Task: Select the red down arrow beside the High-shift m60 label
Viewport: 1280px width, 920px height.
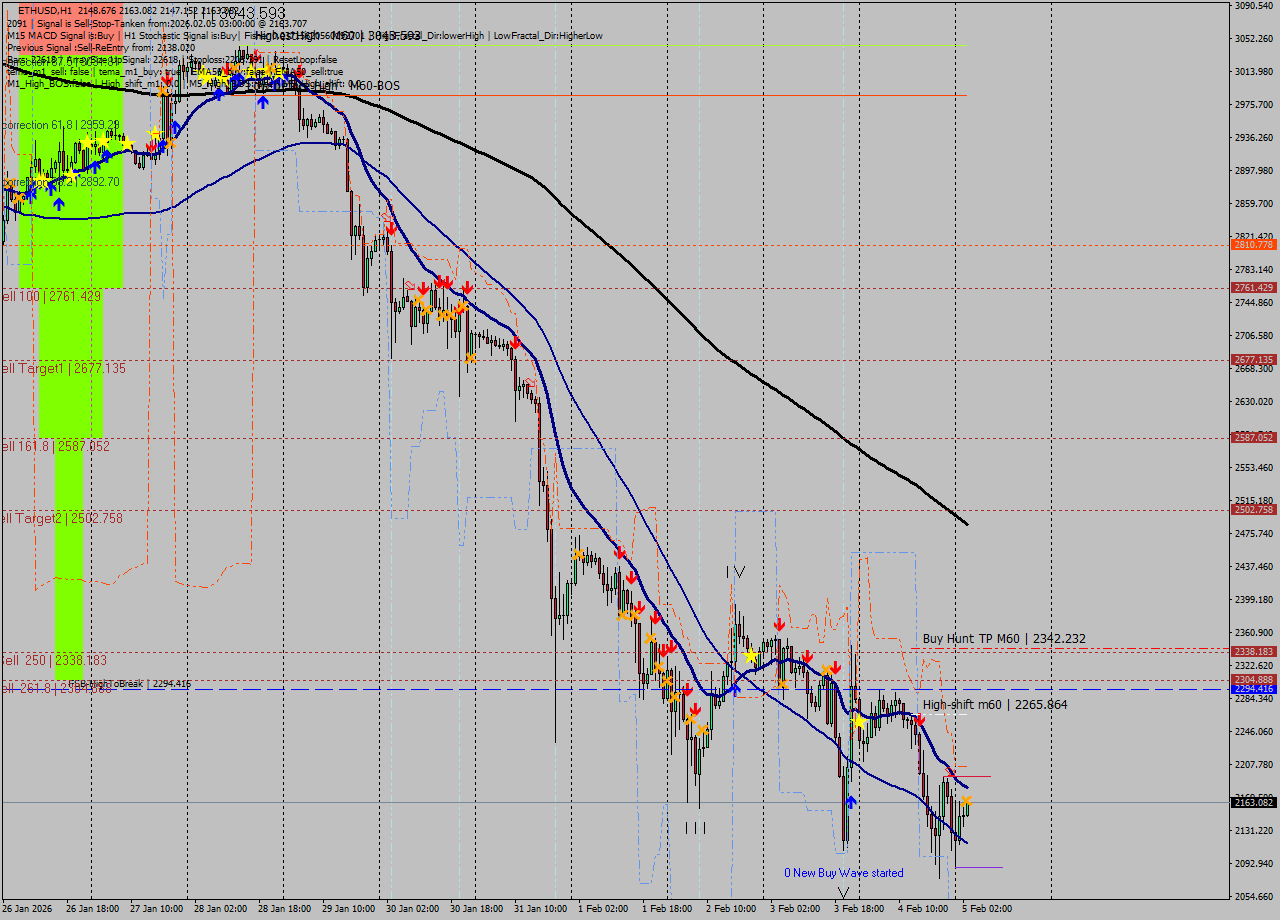Action: pos(919,719)
